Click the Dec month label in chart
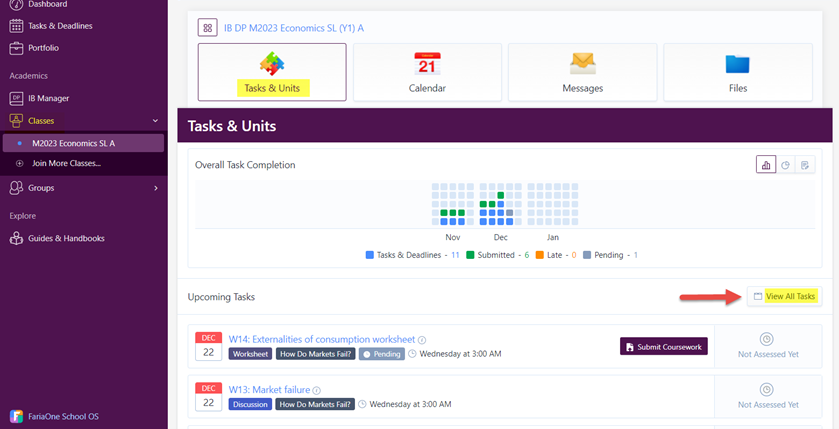The width and height of the screenshot is (839, 429). point(500,237)
